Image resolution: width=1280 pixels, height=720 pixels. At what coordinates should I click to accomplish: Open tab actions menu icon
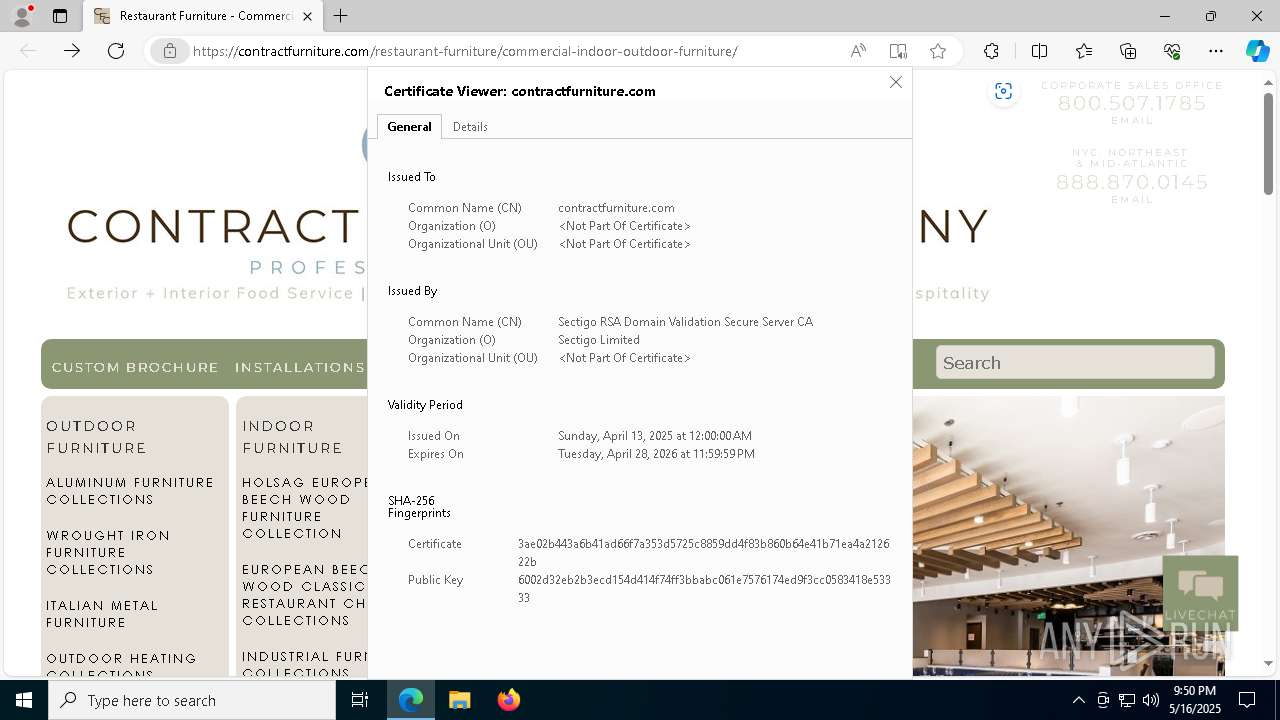(60, 16)
